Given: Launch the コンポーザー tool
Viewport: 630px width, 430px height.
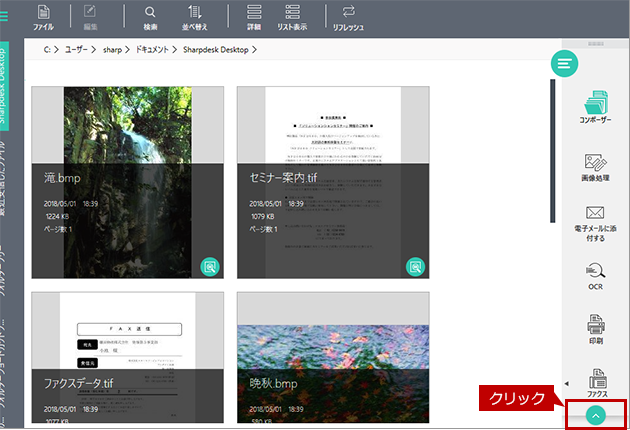Looking at the screenshot, I should [595, 107].
